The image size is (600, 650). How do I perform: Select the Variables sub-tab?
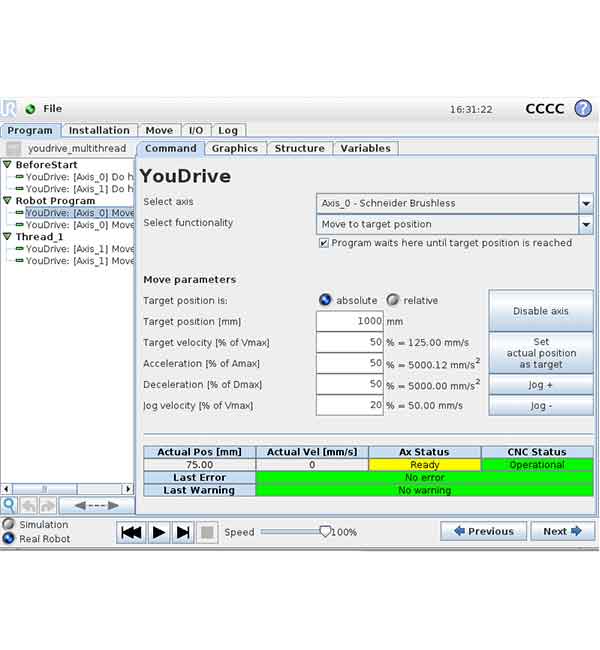coord(366,148)
